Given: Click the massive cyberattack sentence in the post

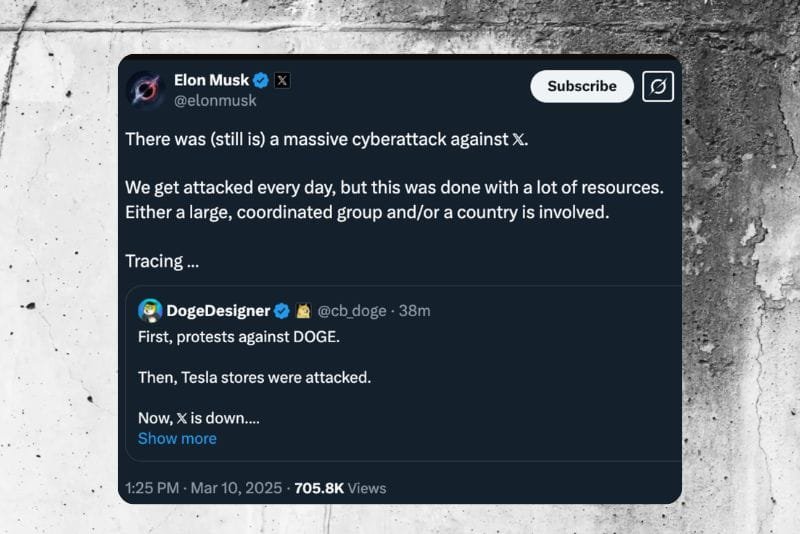Looking at the screenshot, I should click(x=326, y=139).
